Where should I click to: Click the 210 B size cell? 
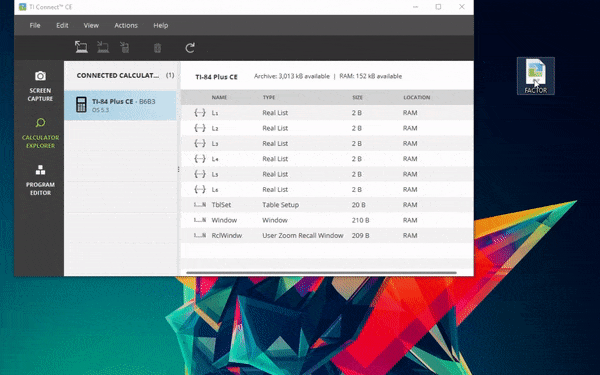[x=360, y=220]
